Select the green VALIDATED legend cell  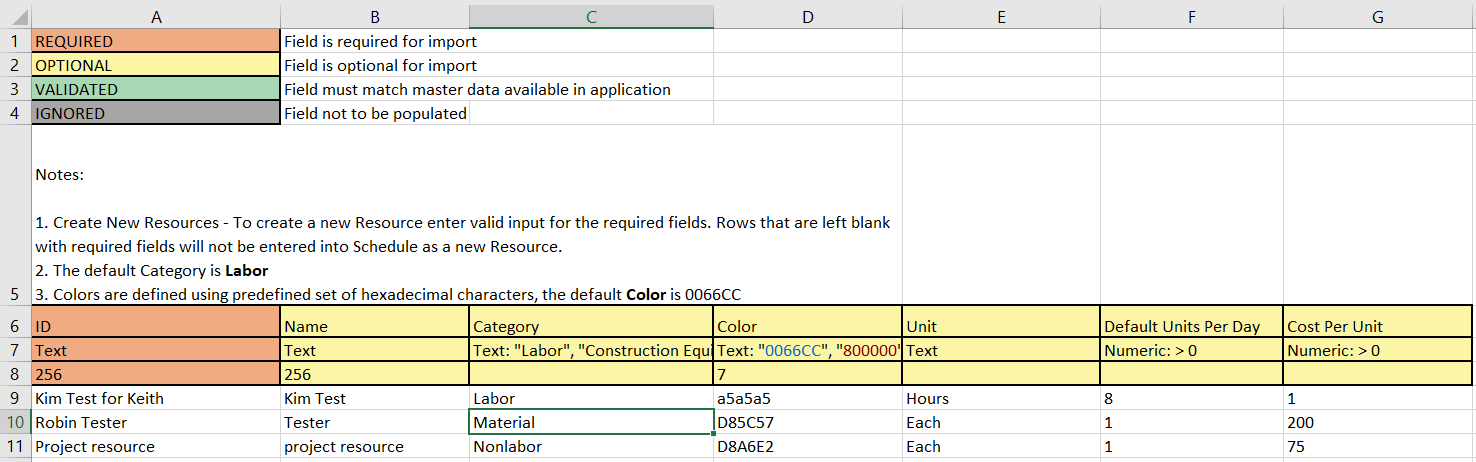pyautogui.click(x=156, y=90)
